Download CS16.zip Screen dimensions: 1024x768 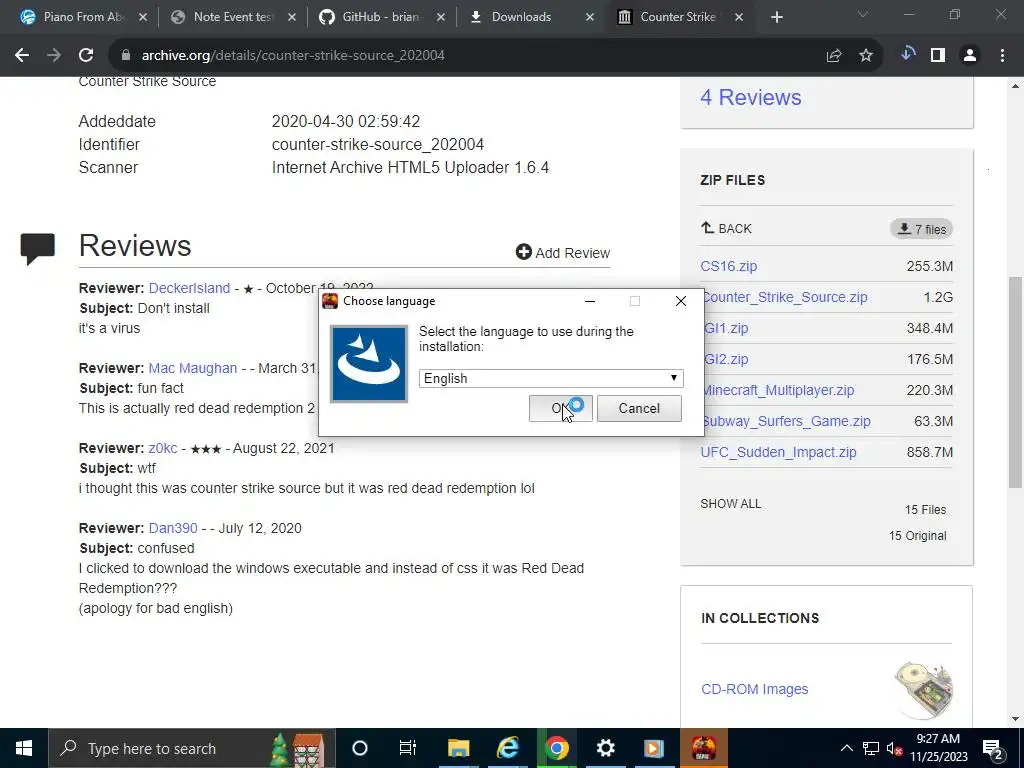(x=729, y=266)
